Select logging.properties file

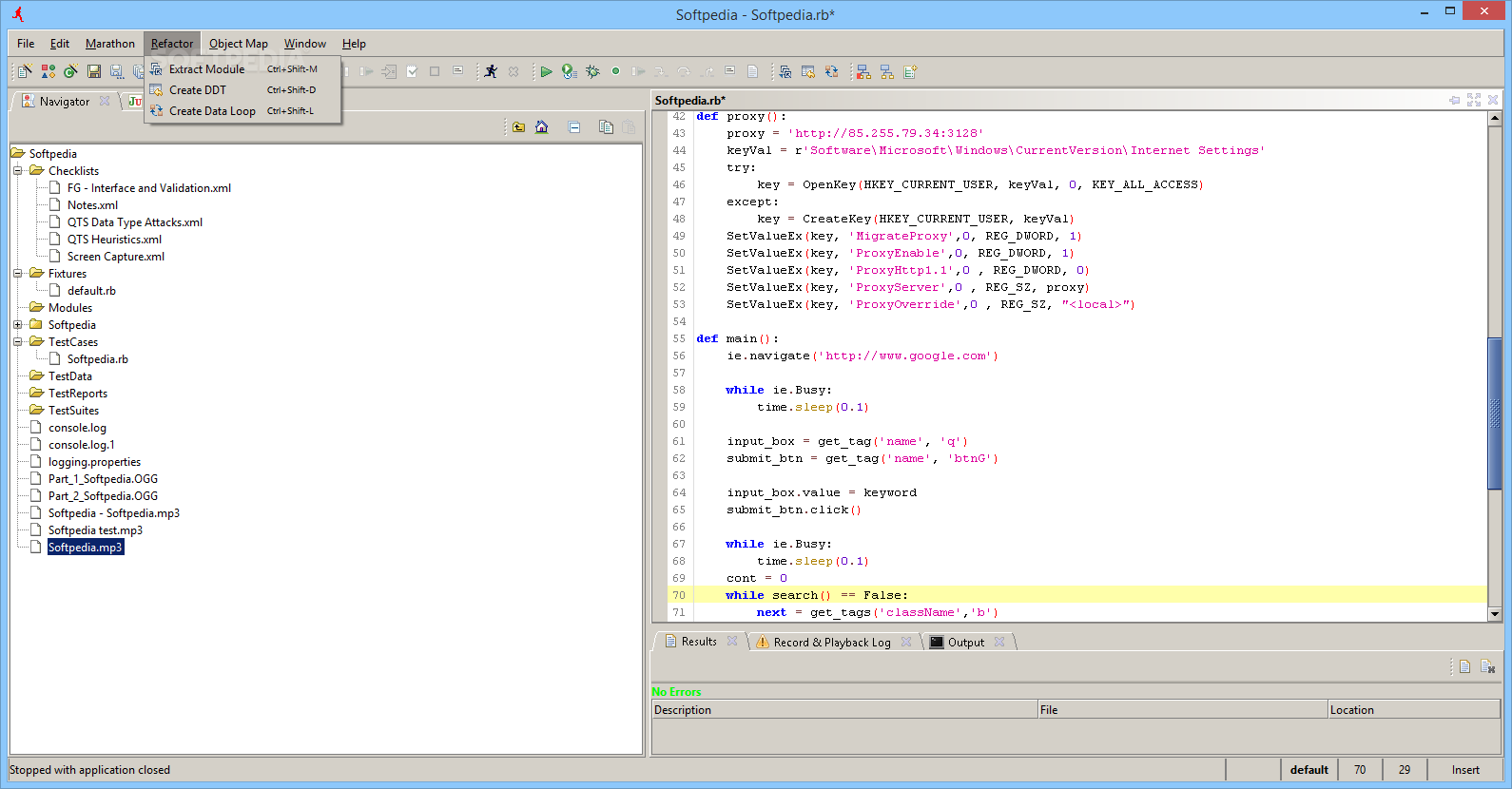(94, 462)
